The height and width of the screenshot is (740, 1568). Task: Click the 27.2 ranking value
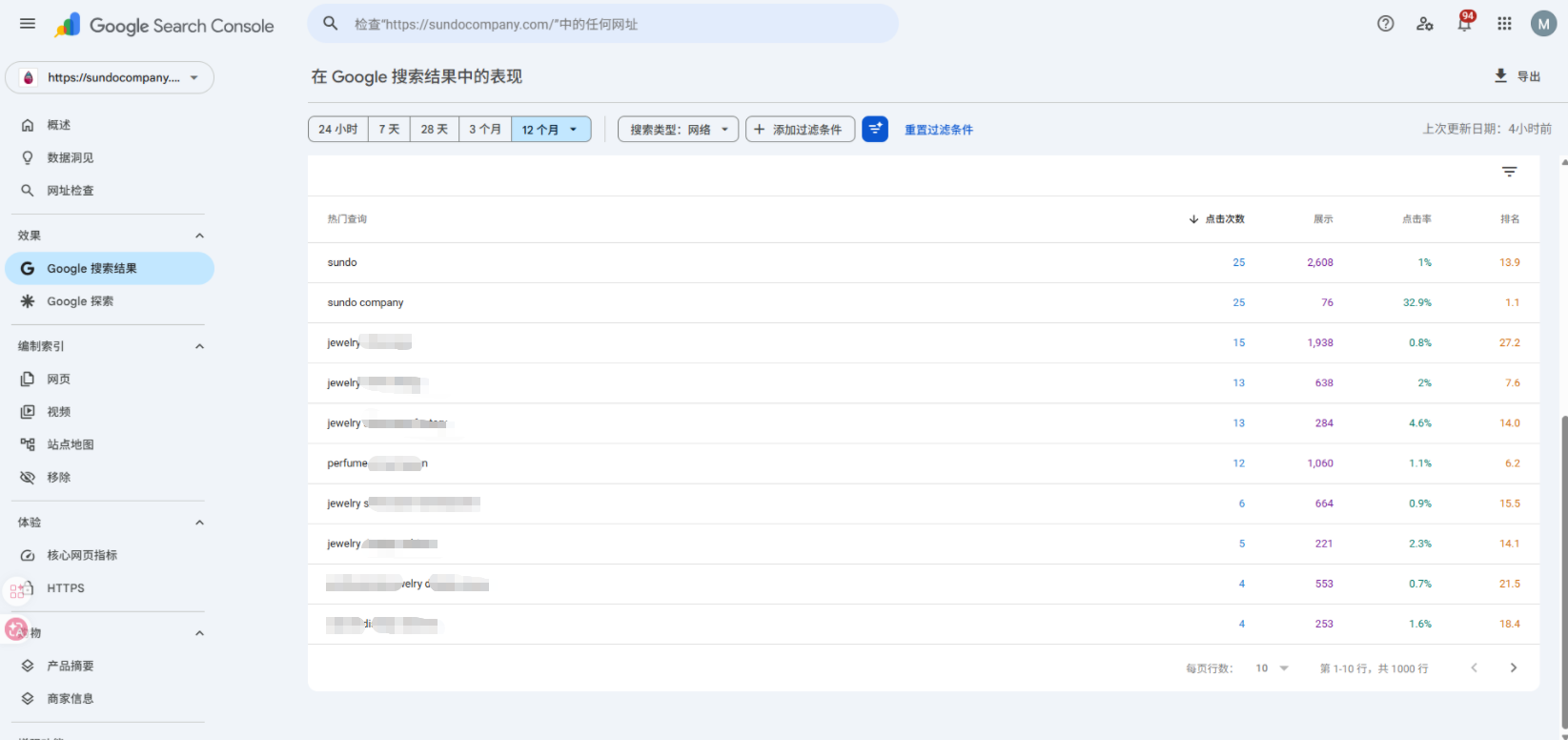tap(1510, 342)
